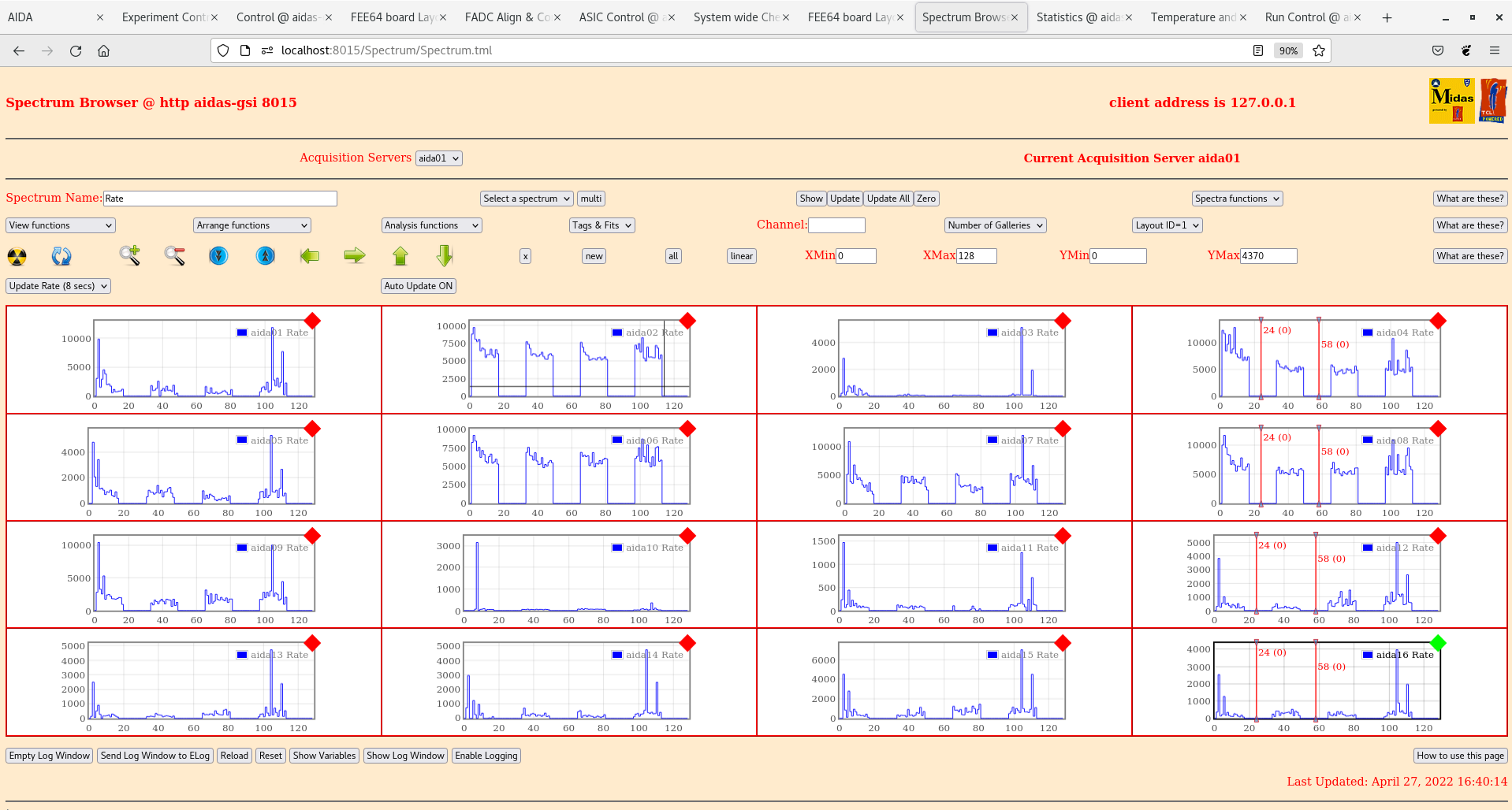Click the red diamond on aida04 Rate
The height and width of the screenshot is (810, 1512).
(x=1438, y=321)
